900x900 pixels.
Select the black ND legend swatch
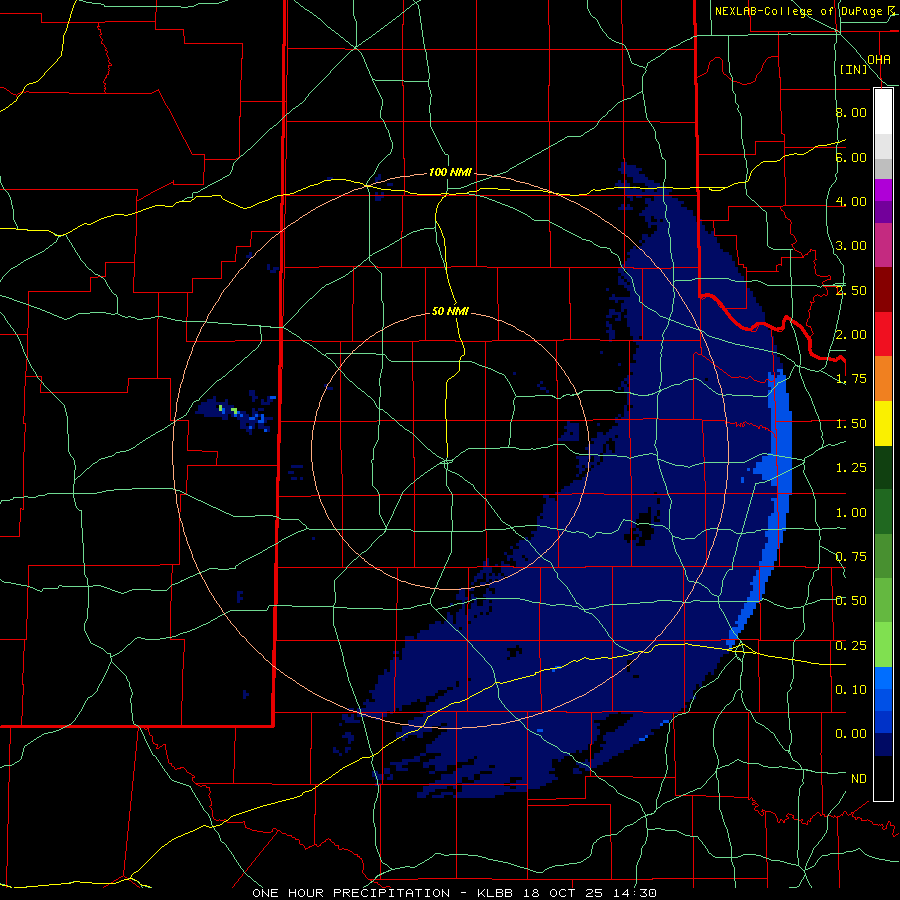tap(883, 778)
